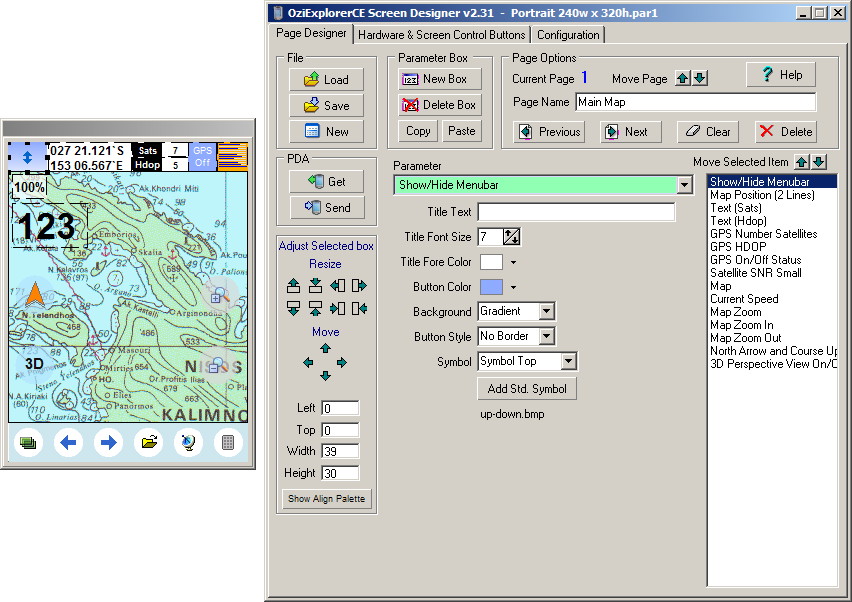Viewport: 852px width, 602px height.
Task: Click the GPS Off status box in preview
Action: (202, 156)
